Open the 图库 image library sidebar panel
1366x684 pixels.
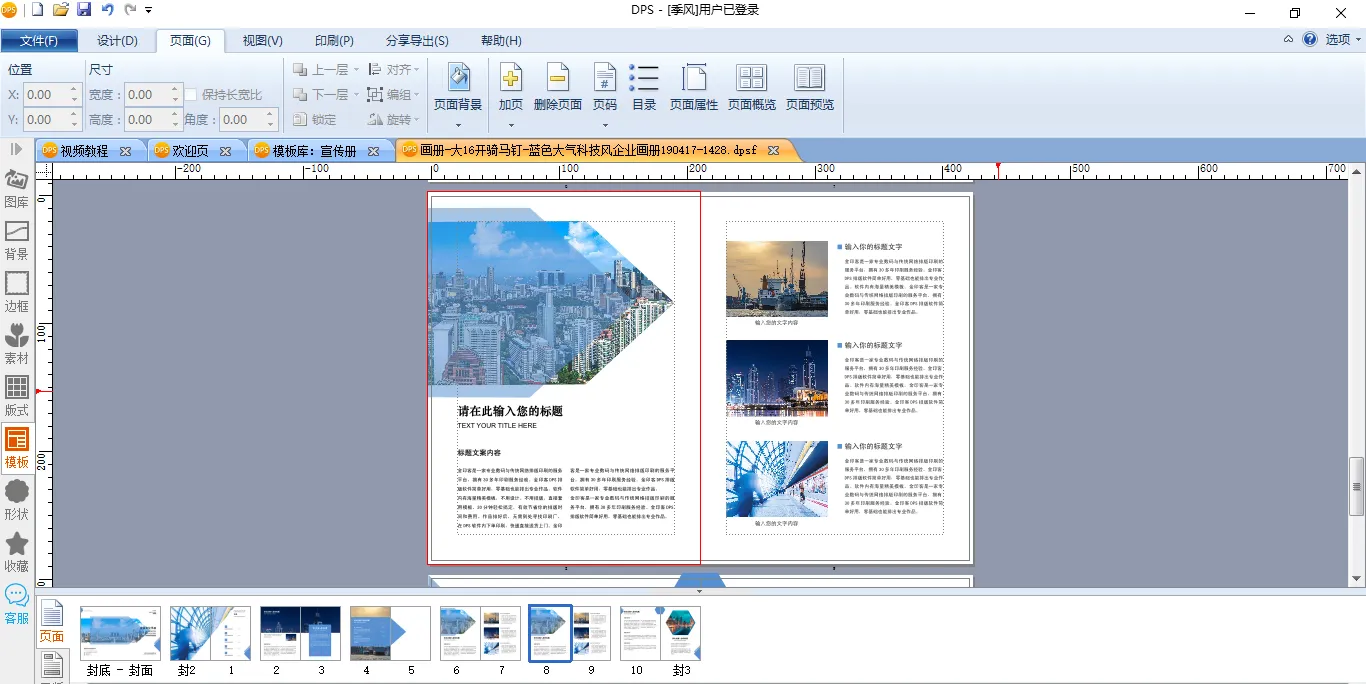[17, 188]
